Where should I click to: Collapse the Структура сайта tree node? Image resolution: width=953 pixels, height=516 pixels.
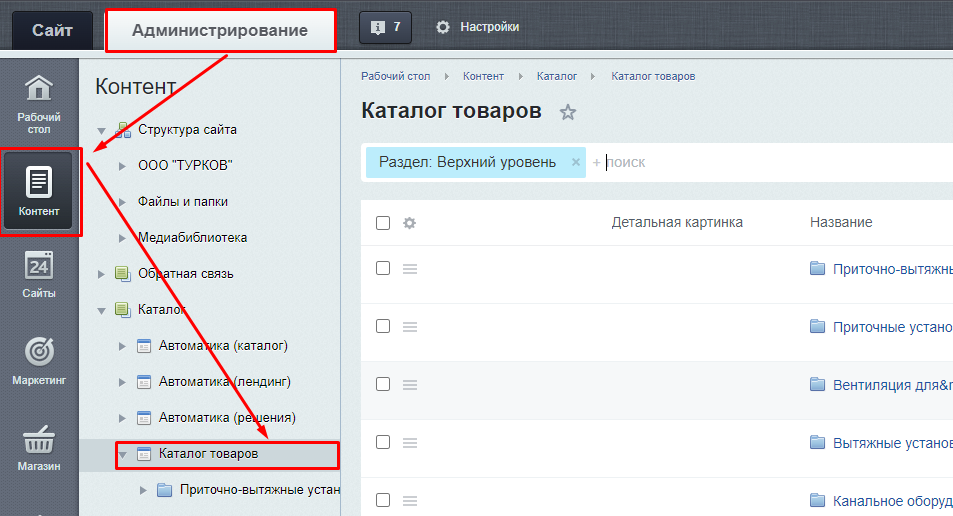point(101,131)
